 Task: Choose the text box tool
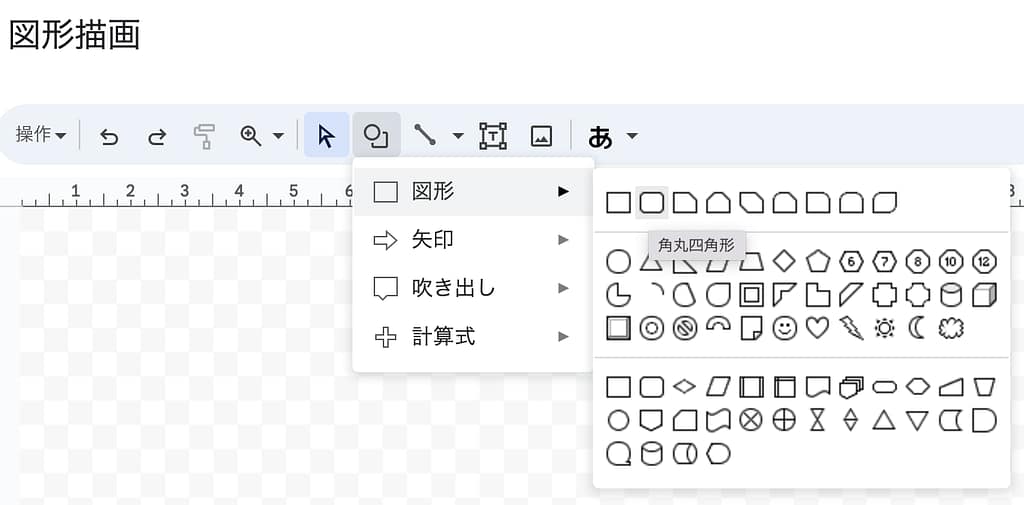coord(493,135)
